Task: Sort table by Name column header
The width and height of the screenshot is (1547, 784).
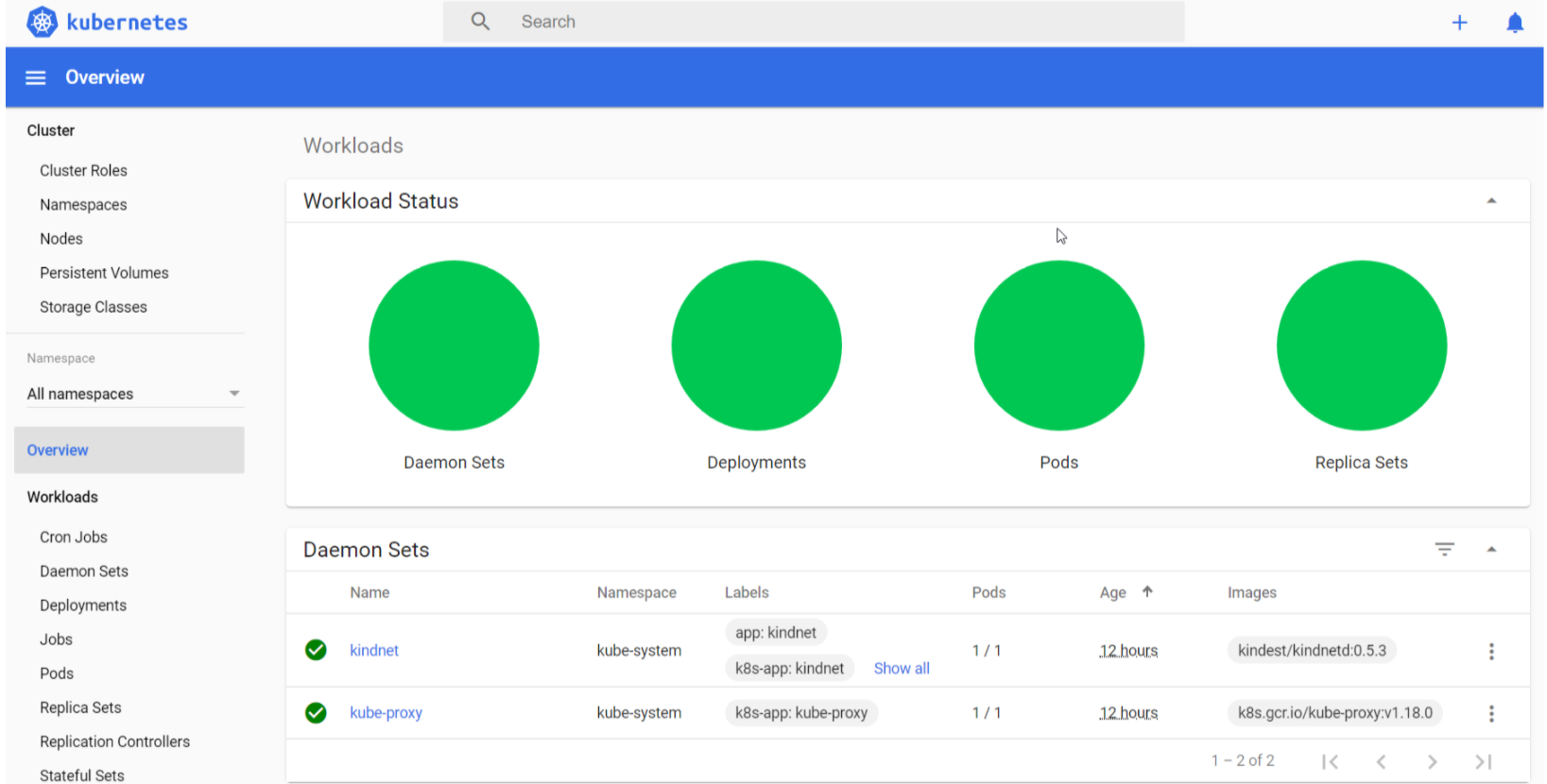Action: click(370, 592)
